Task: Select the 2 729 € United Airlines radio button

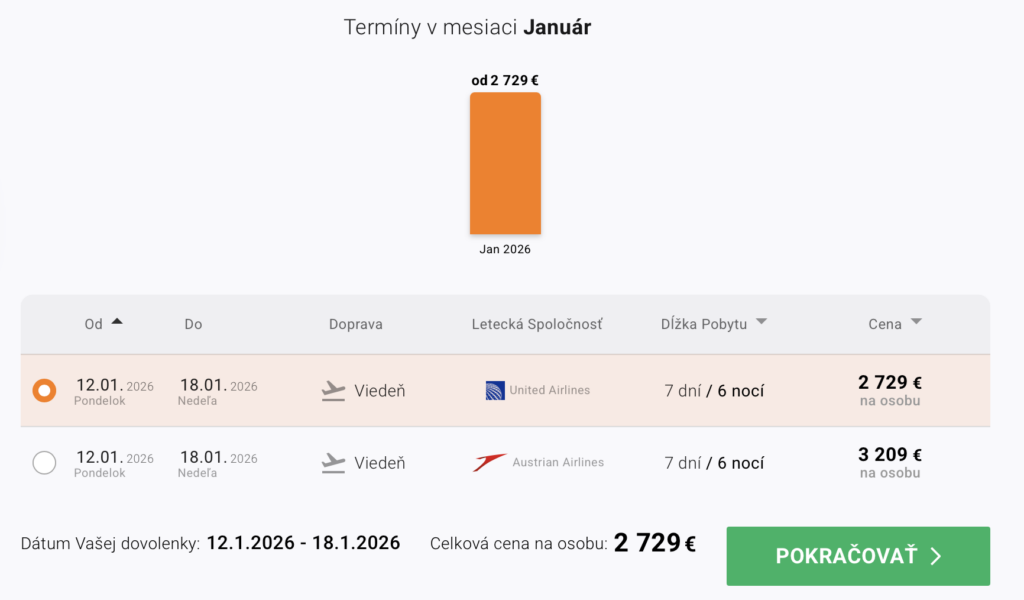Action: pos(45,391)
